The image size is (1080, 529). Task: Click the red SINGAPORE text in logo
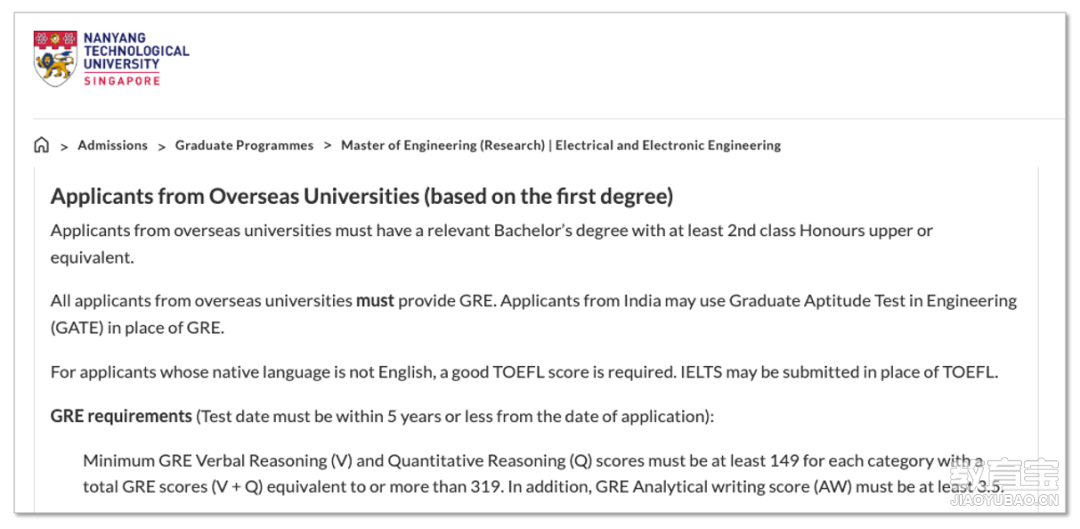pyautogui.click(x=122, y=81)
